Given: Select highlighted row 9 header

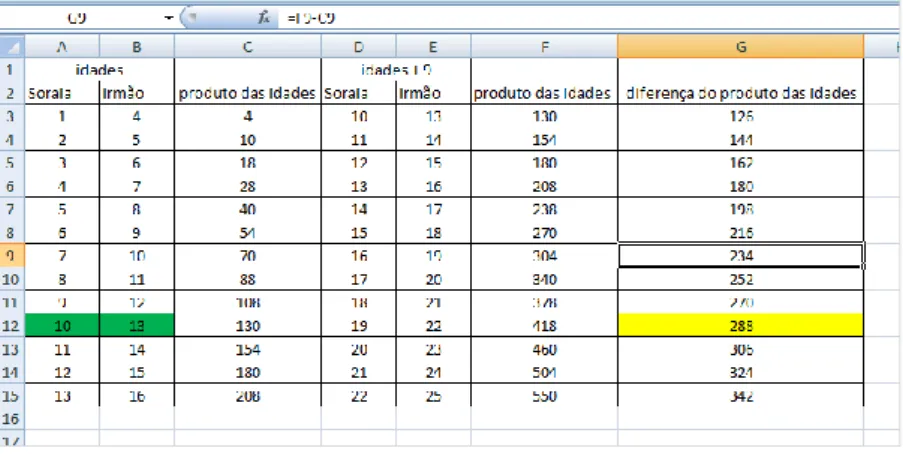Looking at the screenshot, I should coord(12,256).
